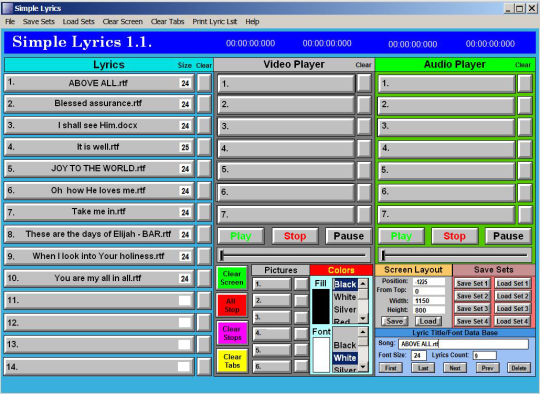Open the Save Sets menu

(39, 21)
